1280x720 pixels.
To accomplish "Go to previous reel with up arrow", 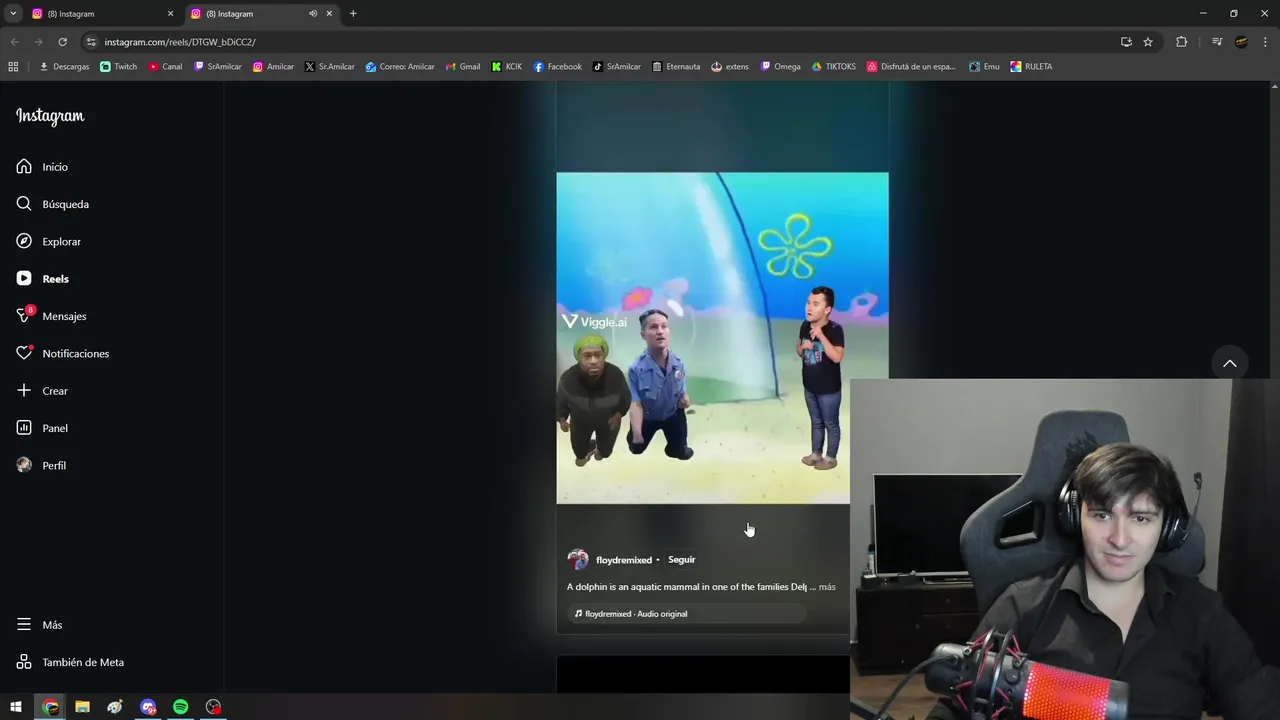I will [1230, 363].
